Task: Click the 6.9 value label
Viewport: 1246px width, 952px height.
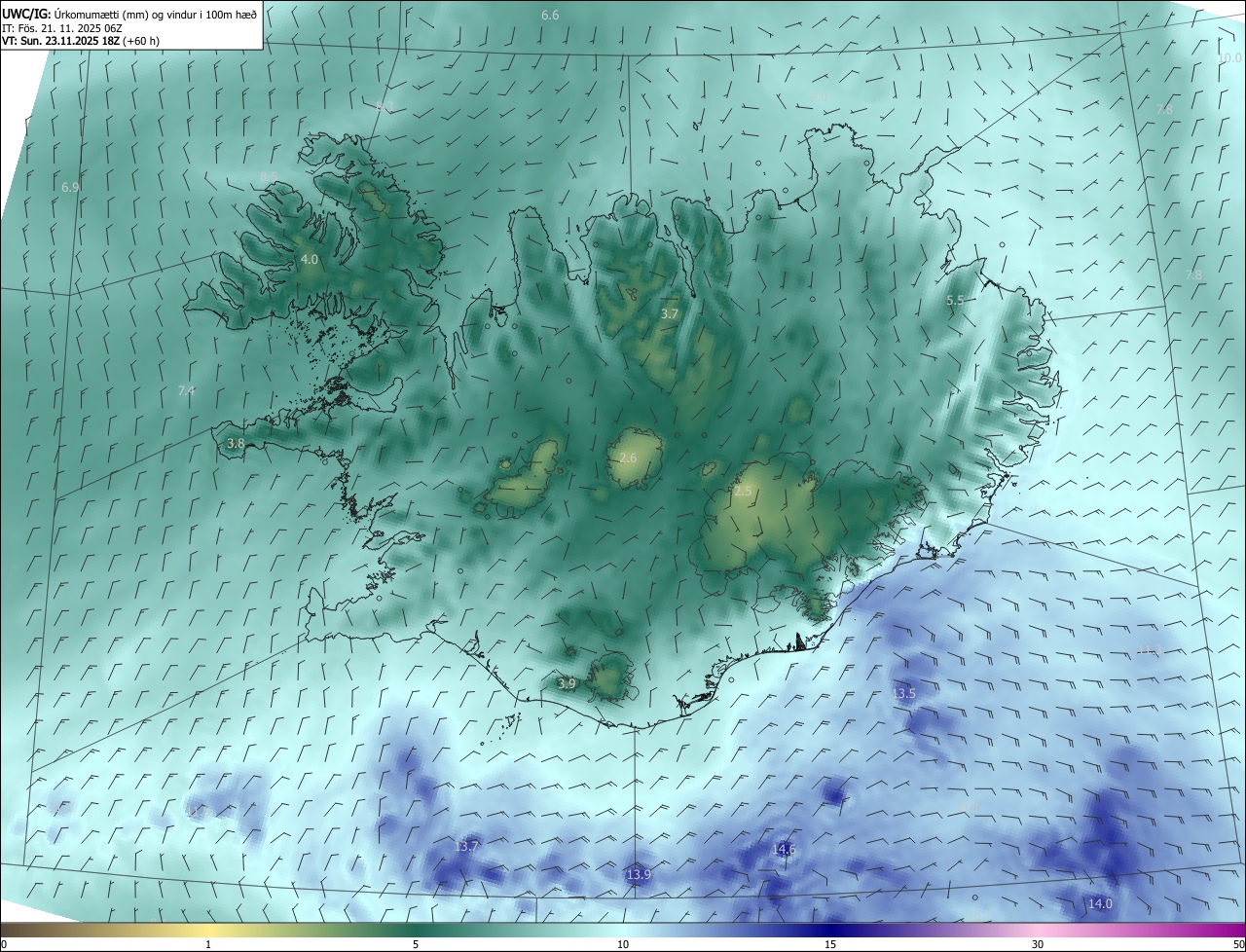Action: pos(70,187)
